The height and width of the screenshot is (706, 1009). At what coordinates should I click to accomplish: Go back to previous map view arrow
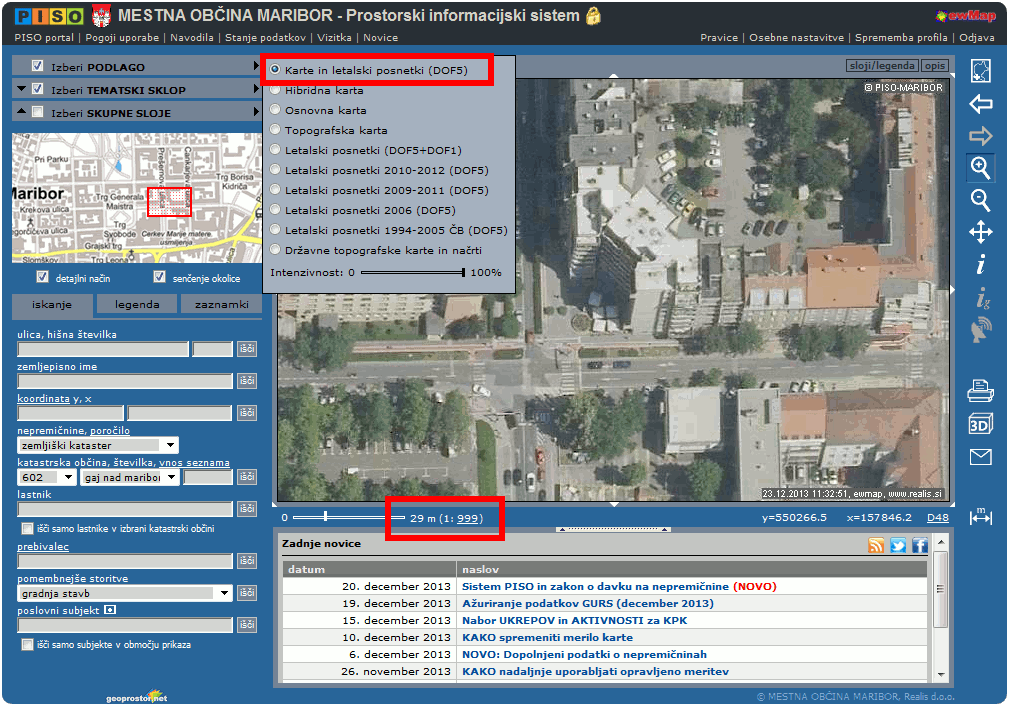point(980,104)
